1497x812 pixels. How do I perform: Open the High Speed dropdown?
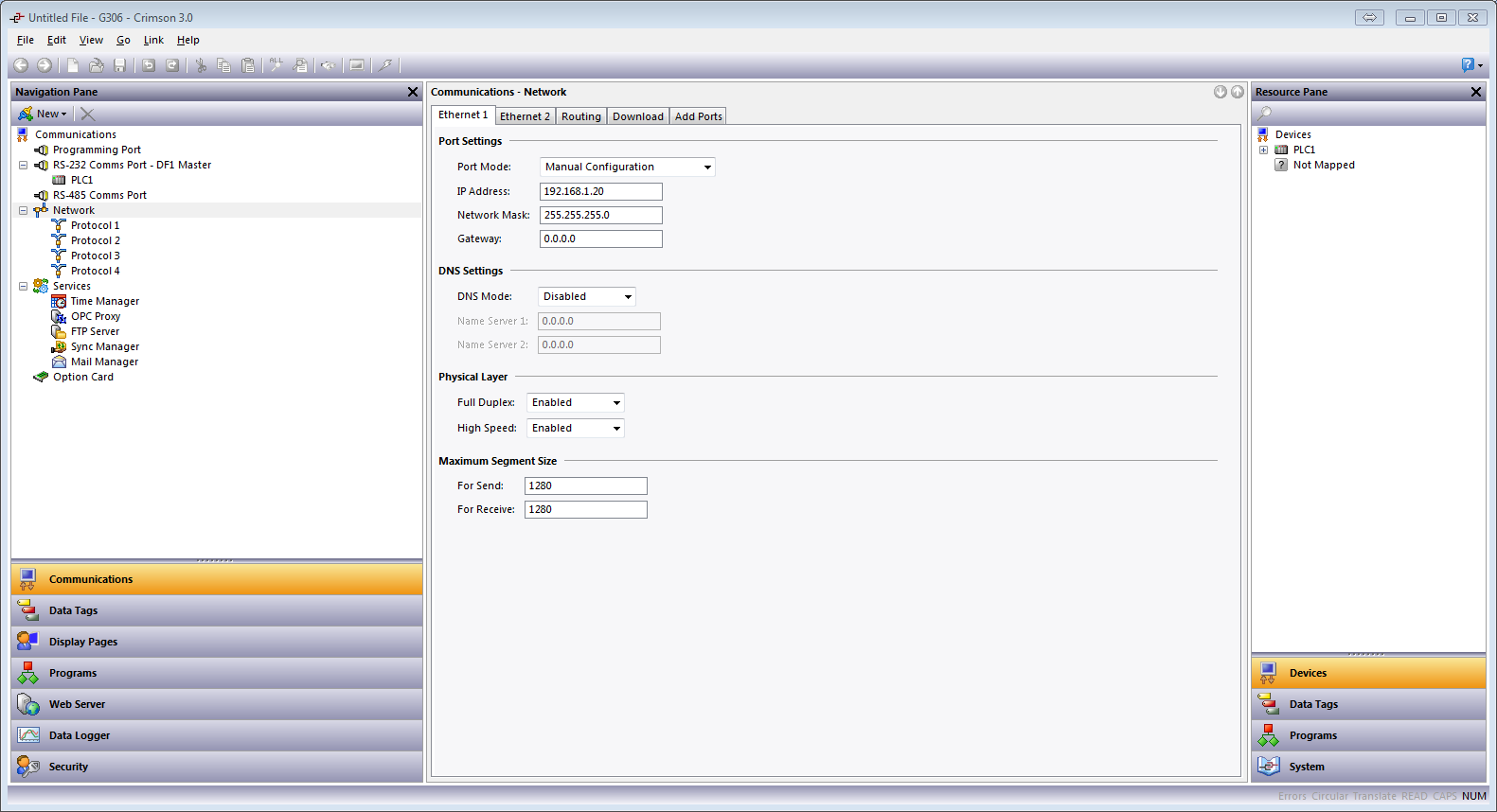tap(616, 429)
